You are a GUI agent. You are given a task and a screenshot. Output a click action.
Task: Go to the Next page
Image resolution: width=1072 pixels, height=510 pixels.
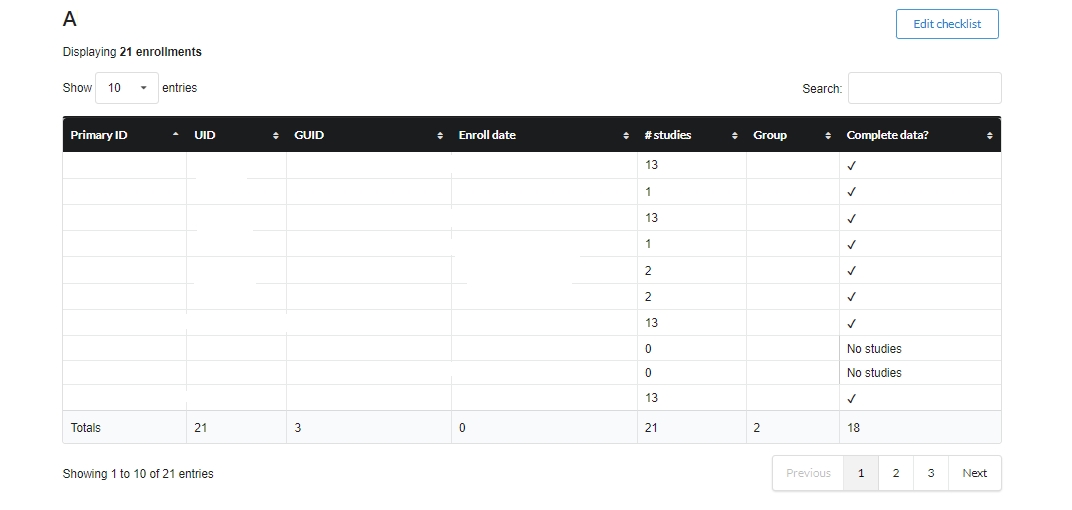pyautogui.click(x=974, y=473)
